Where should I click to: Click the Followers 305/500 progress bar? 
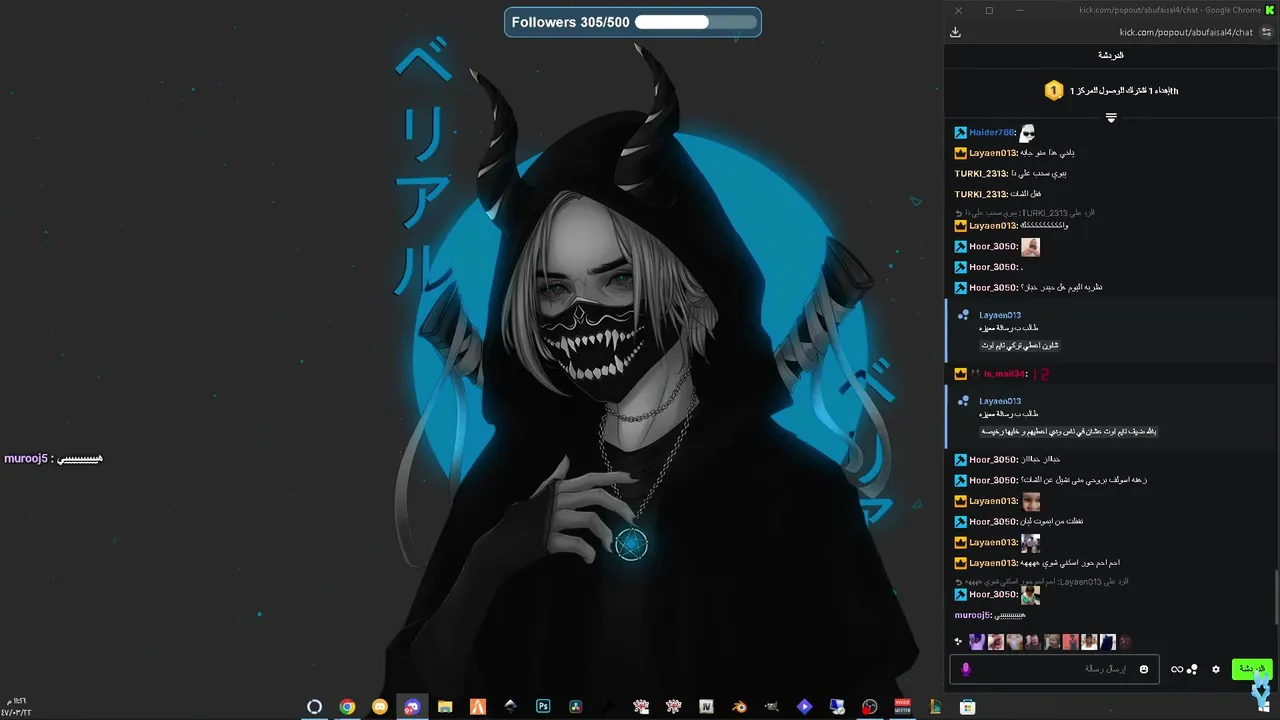point(633,22)
